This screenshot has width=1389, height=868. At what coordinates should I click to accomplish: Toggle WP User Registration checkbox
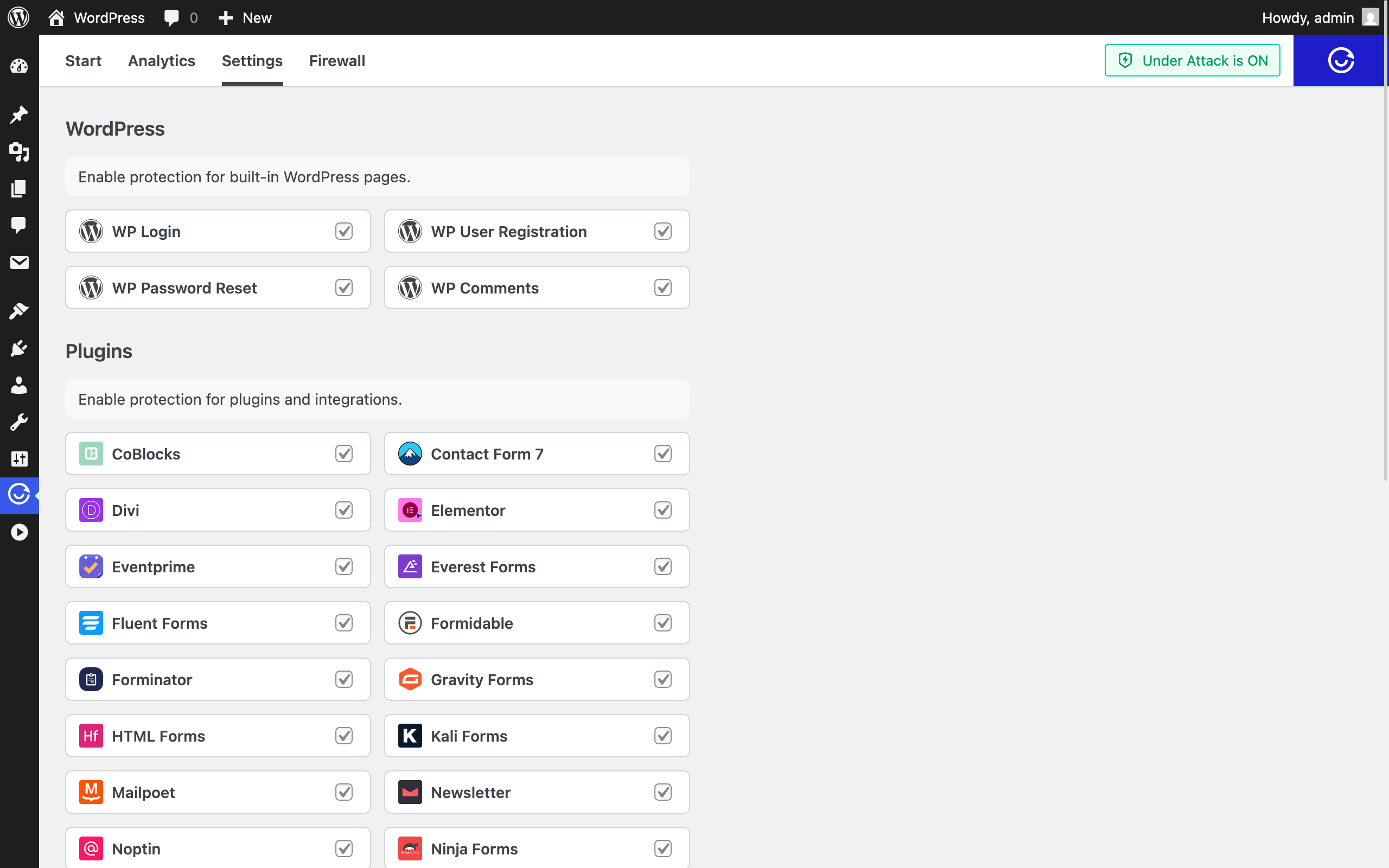(663, 231)
